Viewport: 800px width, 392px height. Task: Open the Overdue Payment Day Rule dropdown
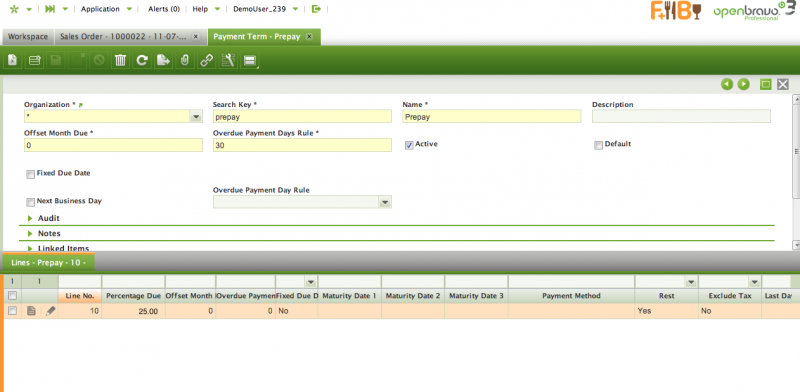coord(385,203)
